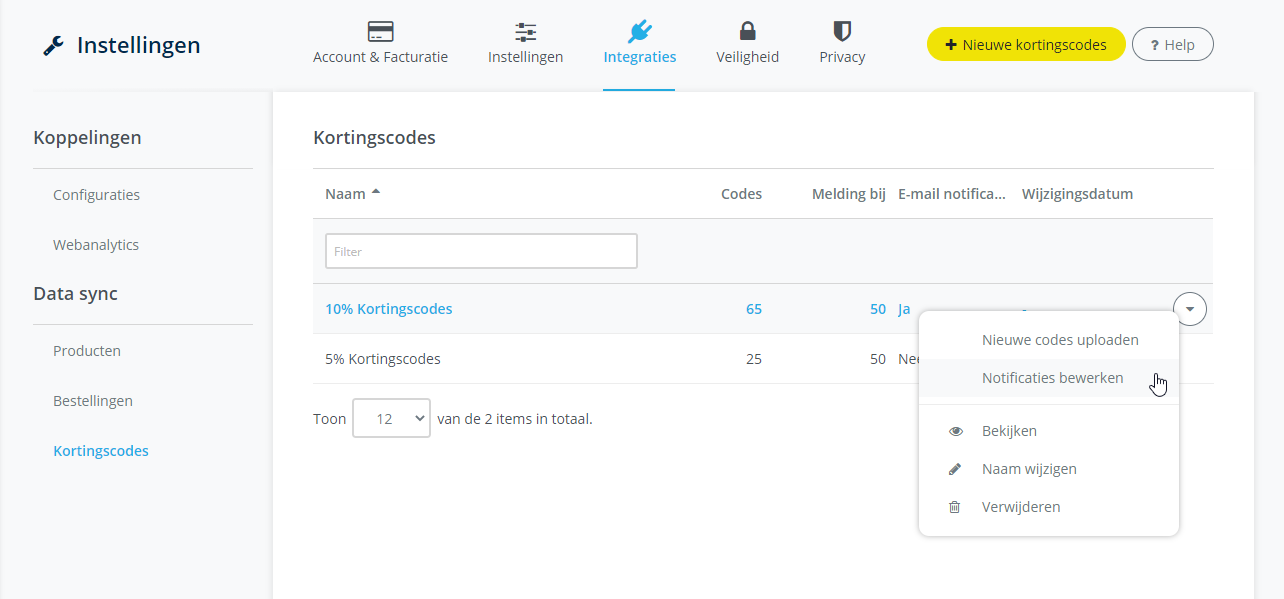
Task: Click the sliders icon above Instellingen tab
Action: 525,30
